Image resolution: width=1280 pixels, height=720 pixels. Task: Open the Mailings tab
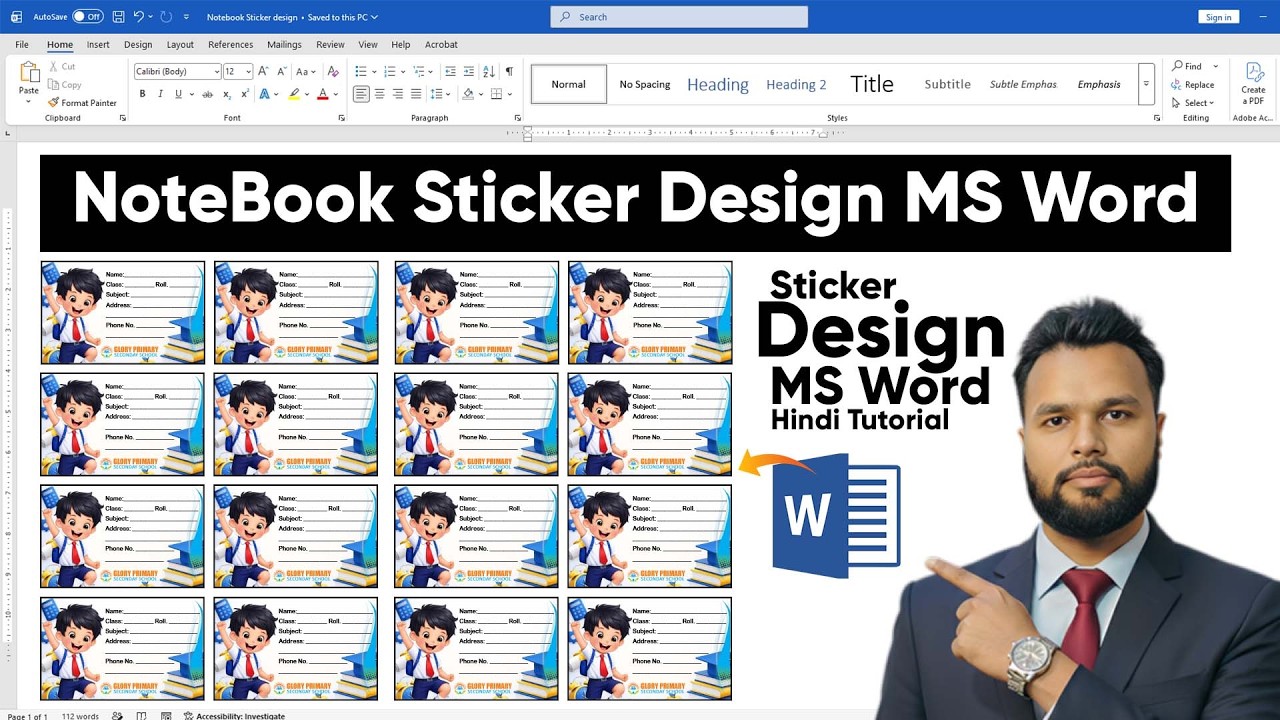coord(284,45)
